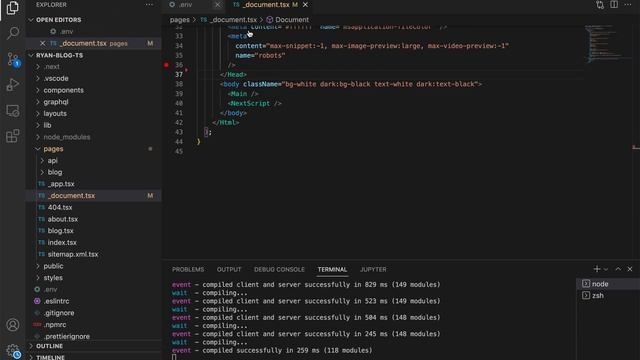Open the Explorer view in activity bar

(x=13, y=8)
